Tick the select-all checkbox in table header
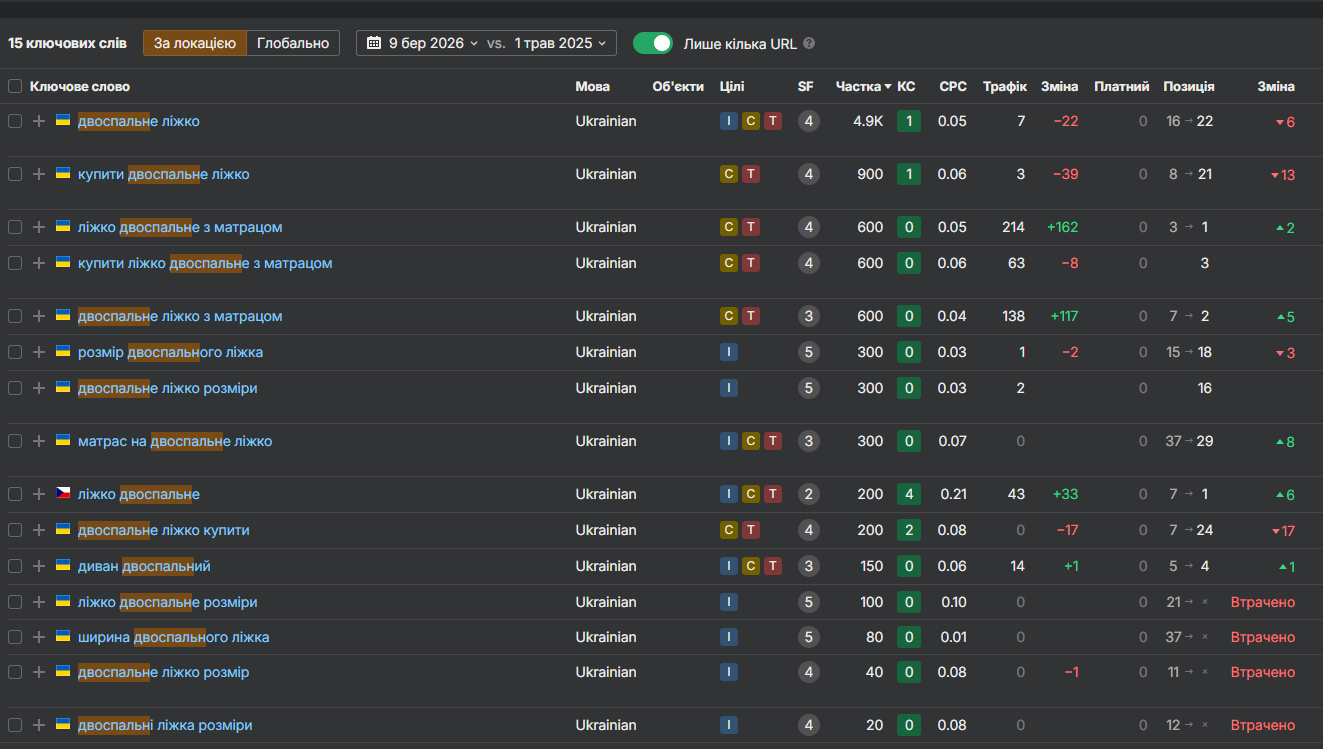The height and width of the screenshot is (749, 1323). pyautogui.click(x=15, y=86)
